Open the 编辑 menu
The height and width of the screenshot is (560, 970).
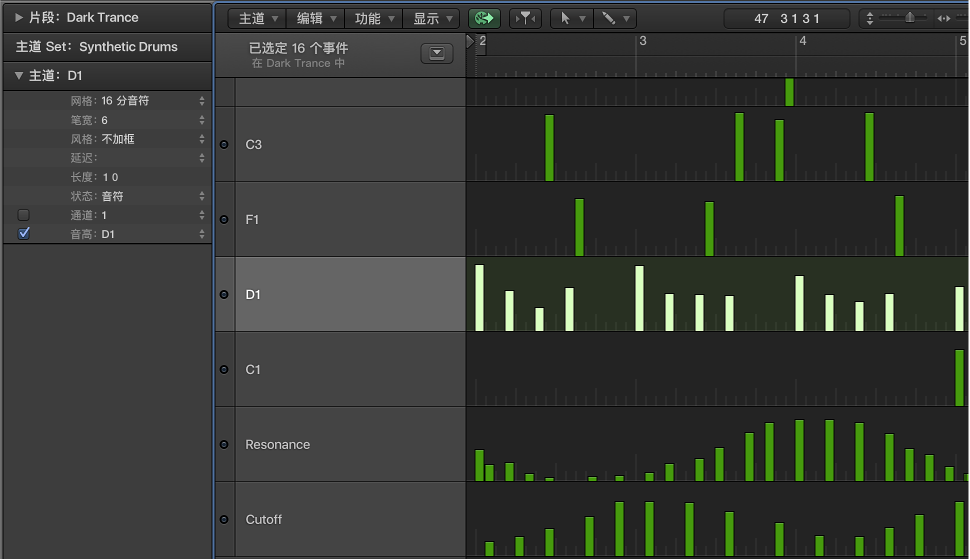(x=316, y=18)
